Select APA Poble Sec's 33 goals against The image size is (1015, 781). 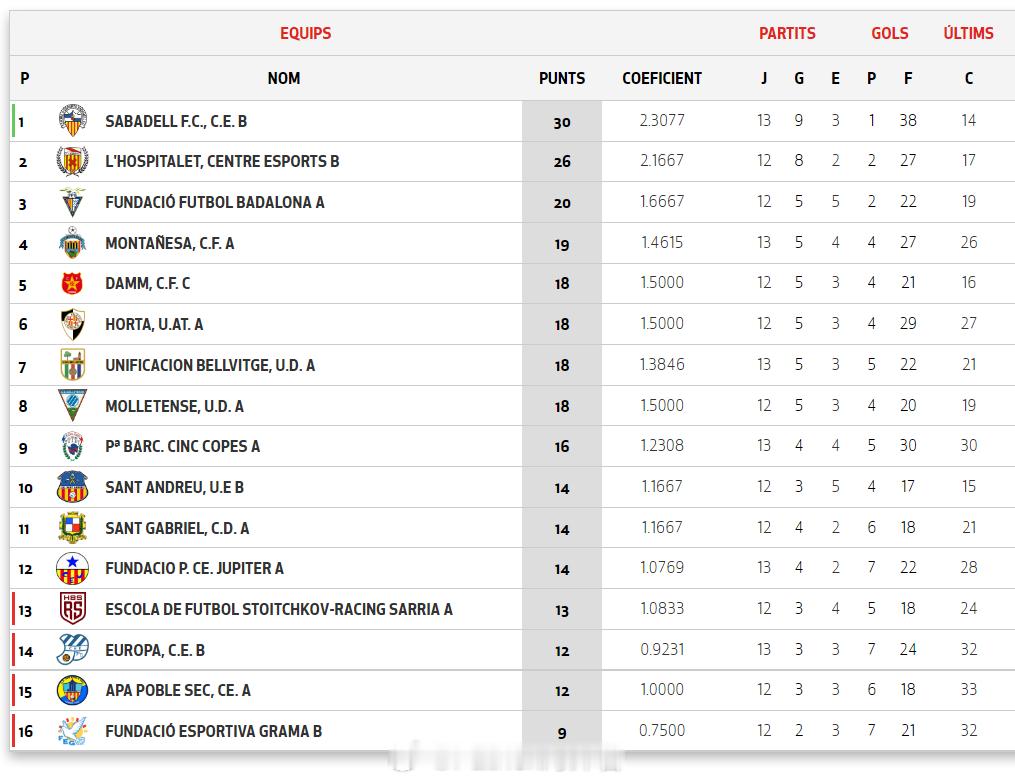tap(968, 689)
